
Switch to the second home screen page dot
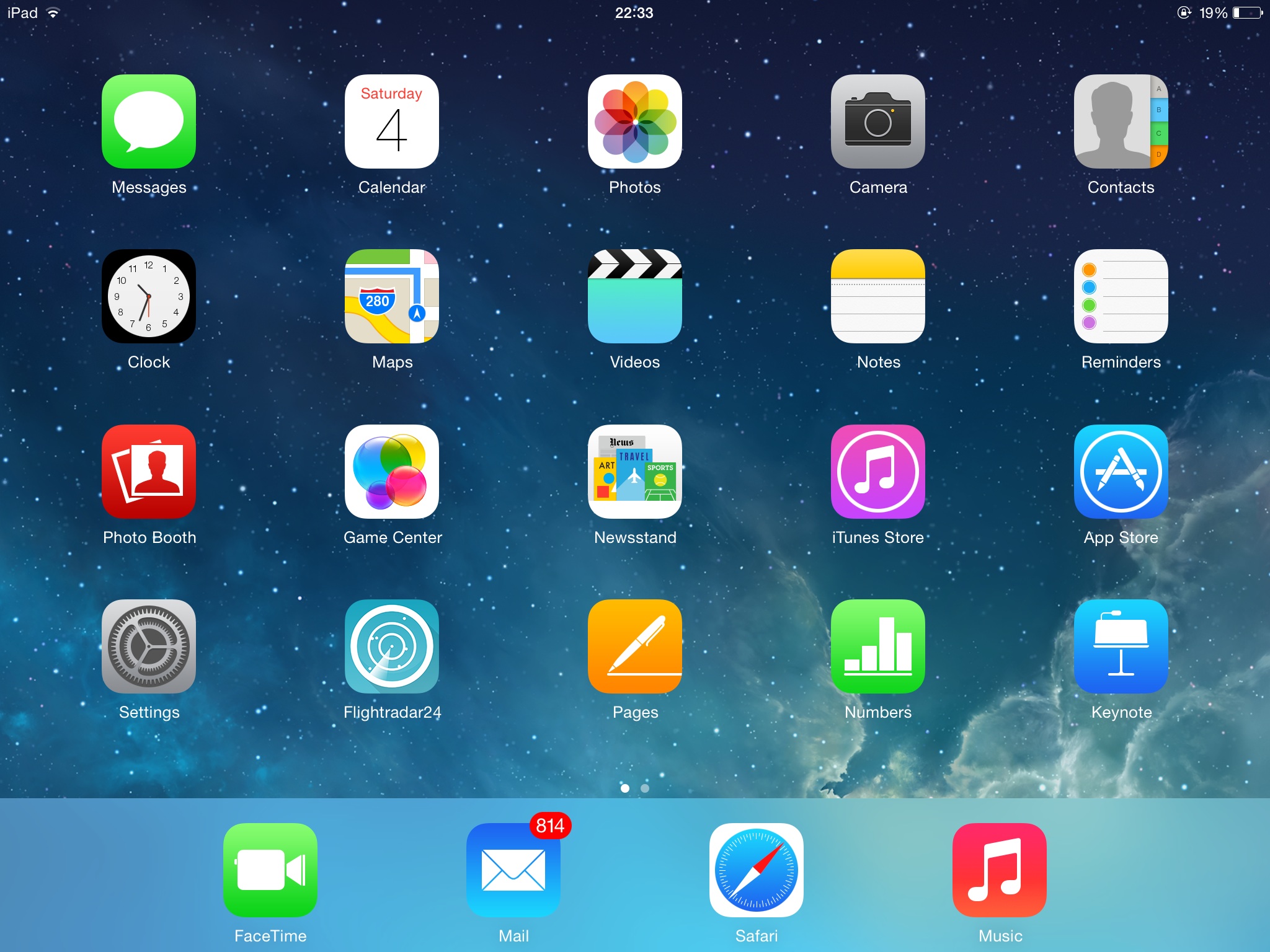point(645,788)
